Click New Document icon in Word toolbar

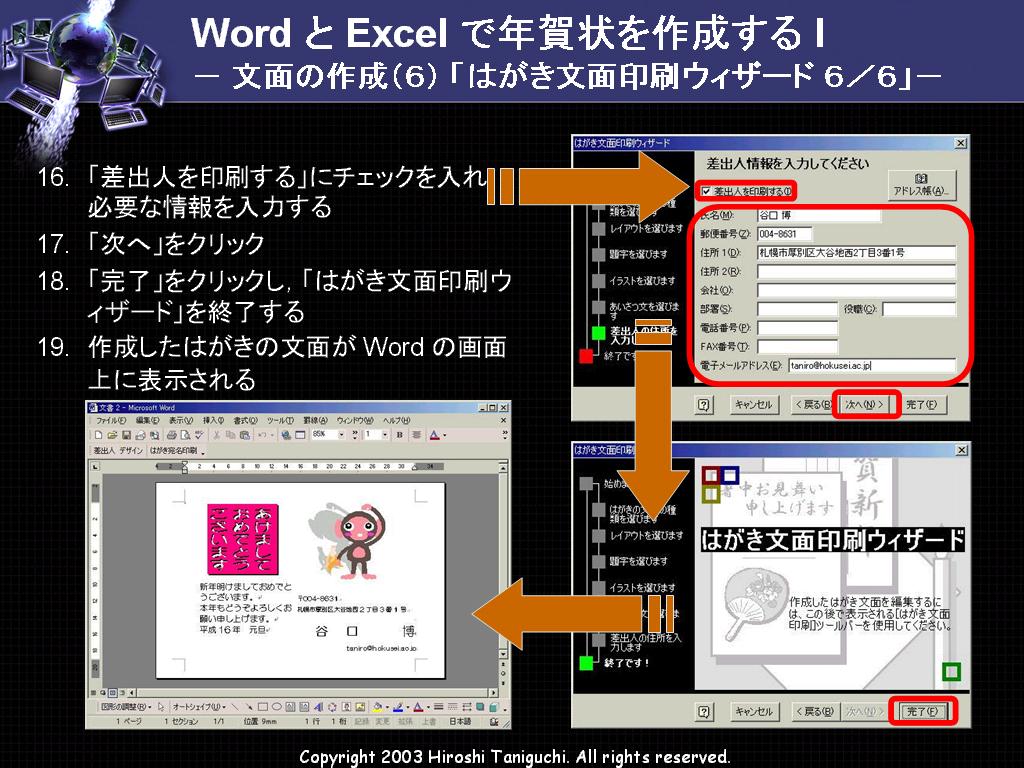[x=98, y=436]
